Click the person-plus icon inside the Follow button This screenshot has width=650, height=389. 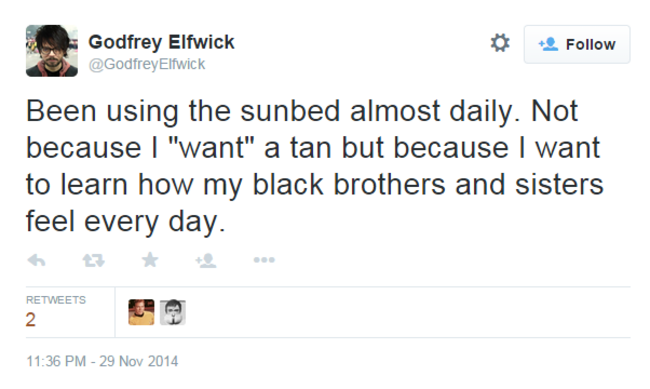(x=548, y=44)
